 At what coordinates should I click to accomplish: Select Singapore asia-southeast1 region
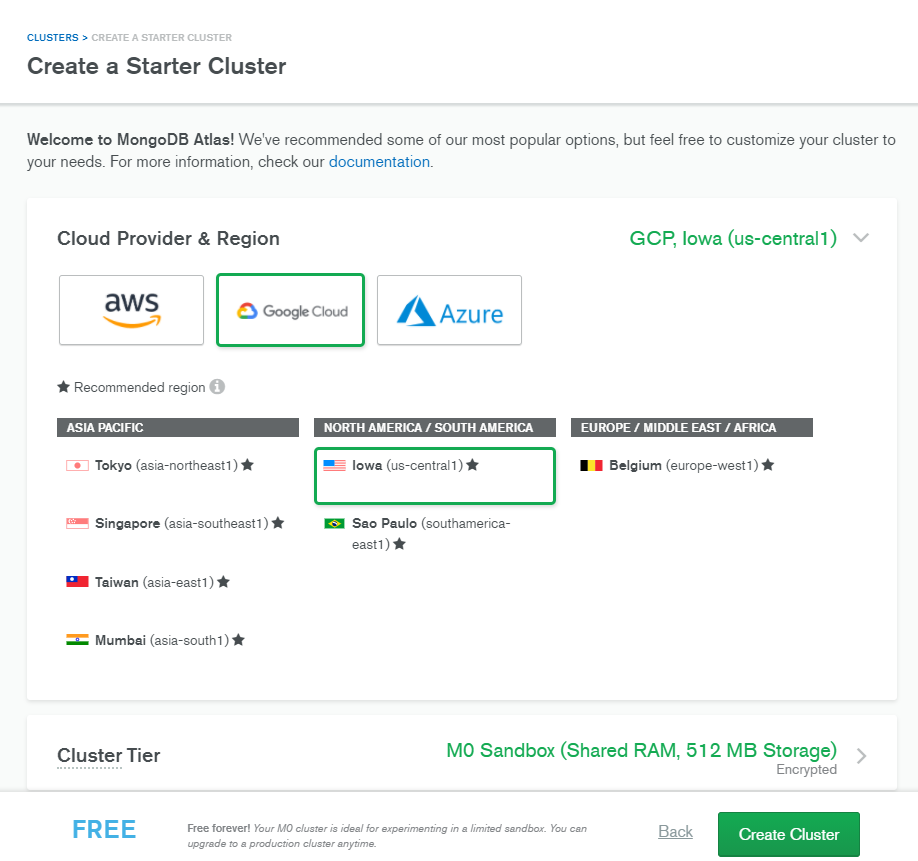(x=176, y=523)
